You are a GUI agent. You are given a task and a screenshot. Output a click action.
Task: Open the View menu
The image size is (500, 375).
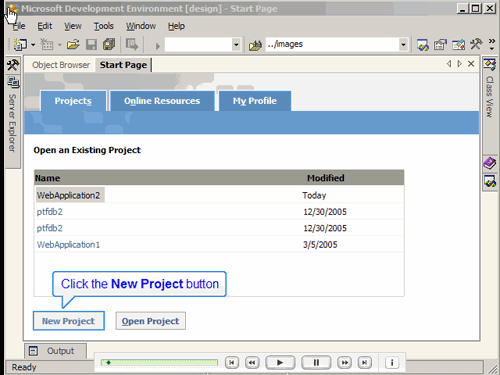coord(73,26)
